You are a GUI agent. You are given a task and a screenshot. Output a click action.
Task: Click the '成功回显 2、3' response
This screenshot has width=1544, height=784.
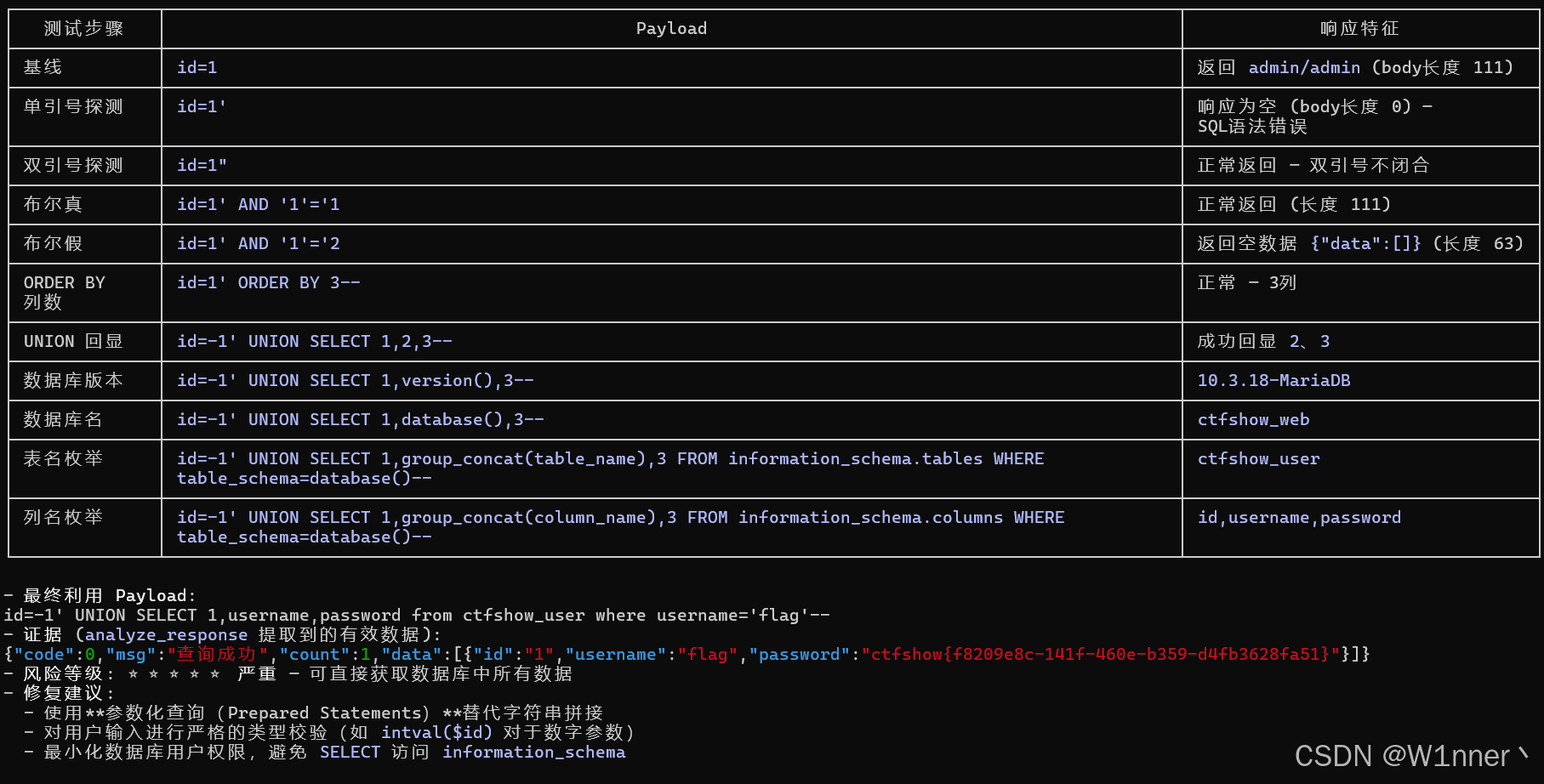1263,342
